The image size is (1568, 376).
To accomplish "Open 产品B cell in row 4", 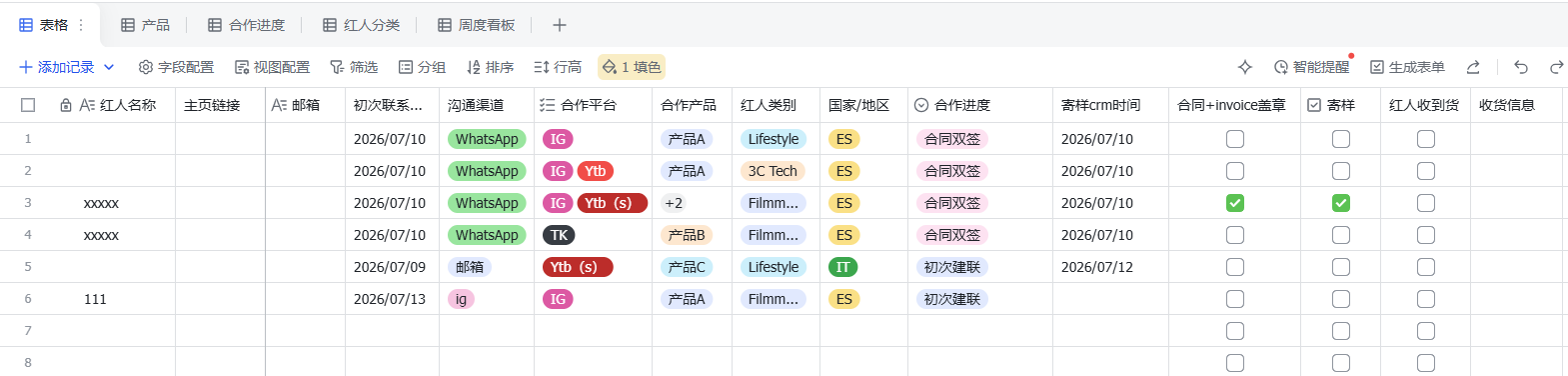I will 692,235.
